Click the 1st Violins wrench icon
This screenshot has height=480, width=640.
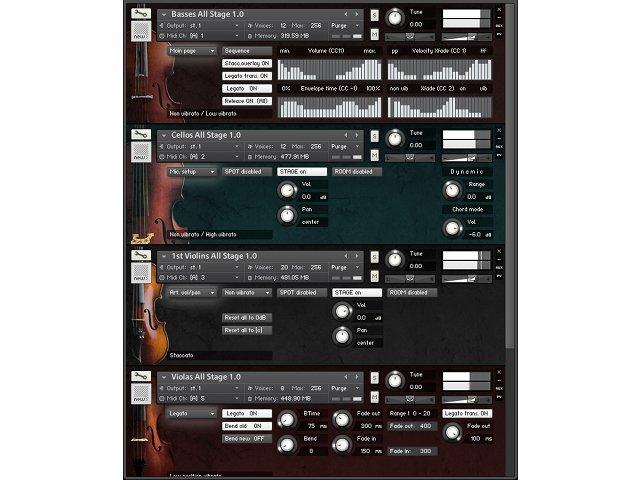pyautogui.click(x=140, y=256)
